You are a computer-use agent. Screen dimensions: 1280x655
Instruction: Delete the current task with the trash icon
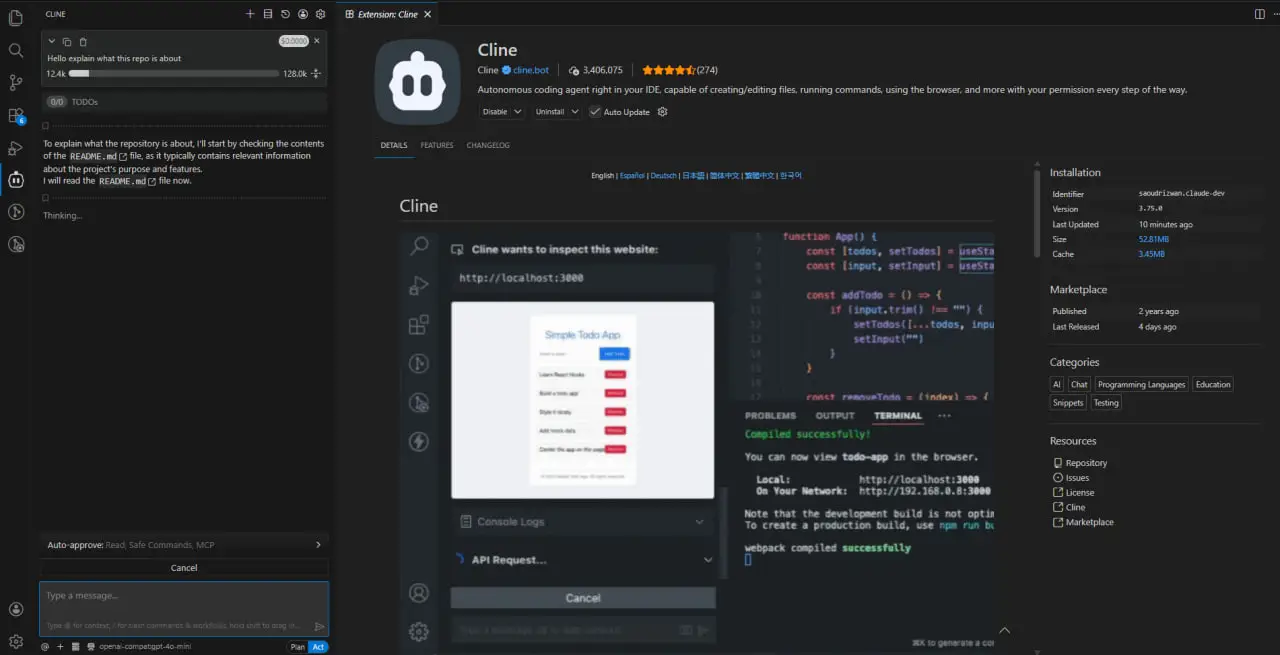coord(83,42)
